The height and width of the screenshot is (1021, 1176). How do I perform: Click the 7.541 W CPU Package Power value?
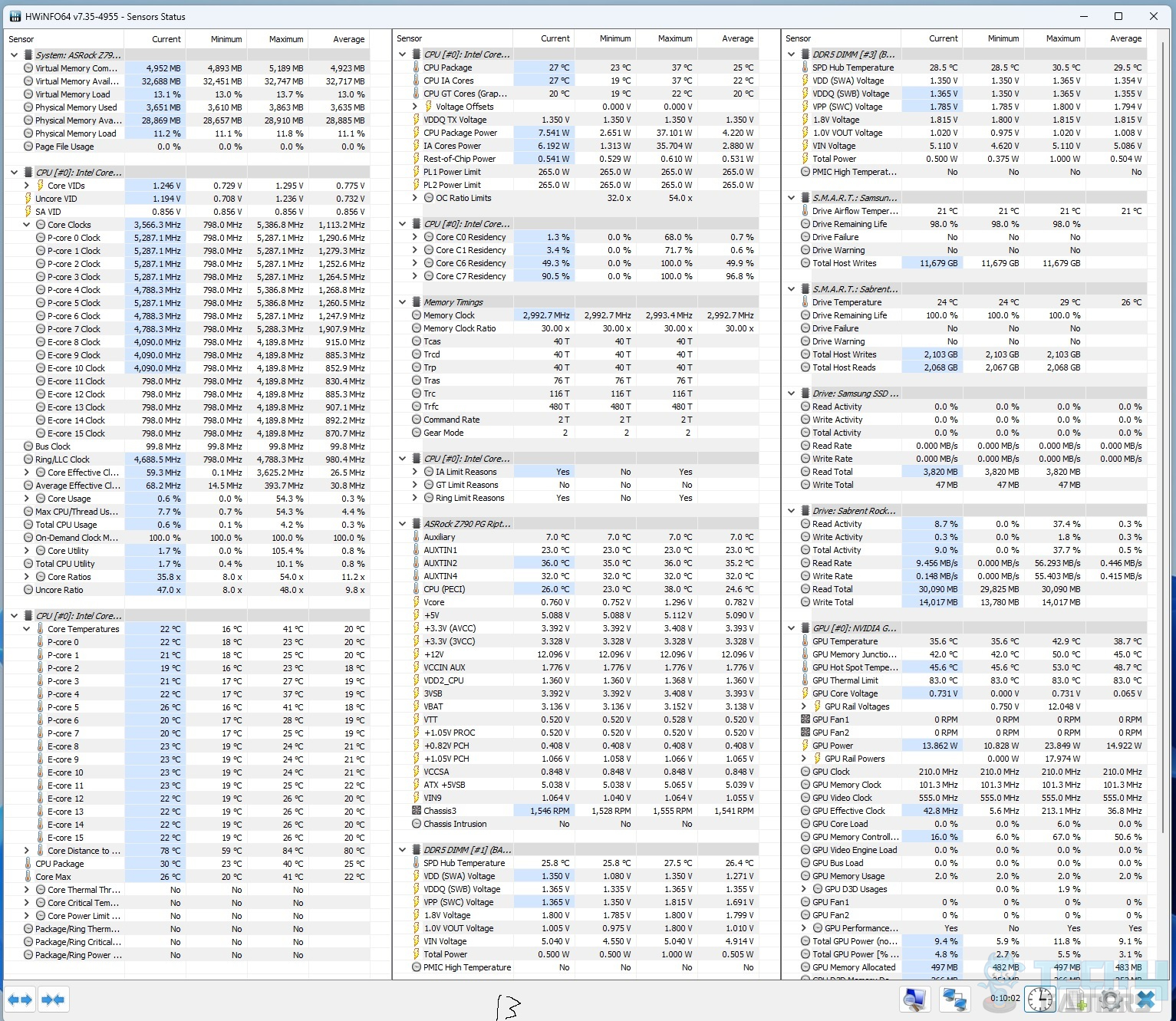pos(553,133)
